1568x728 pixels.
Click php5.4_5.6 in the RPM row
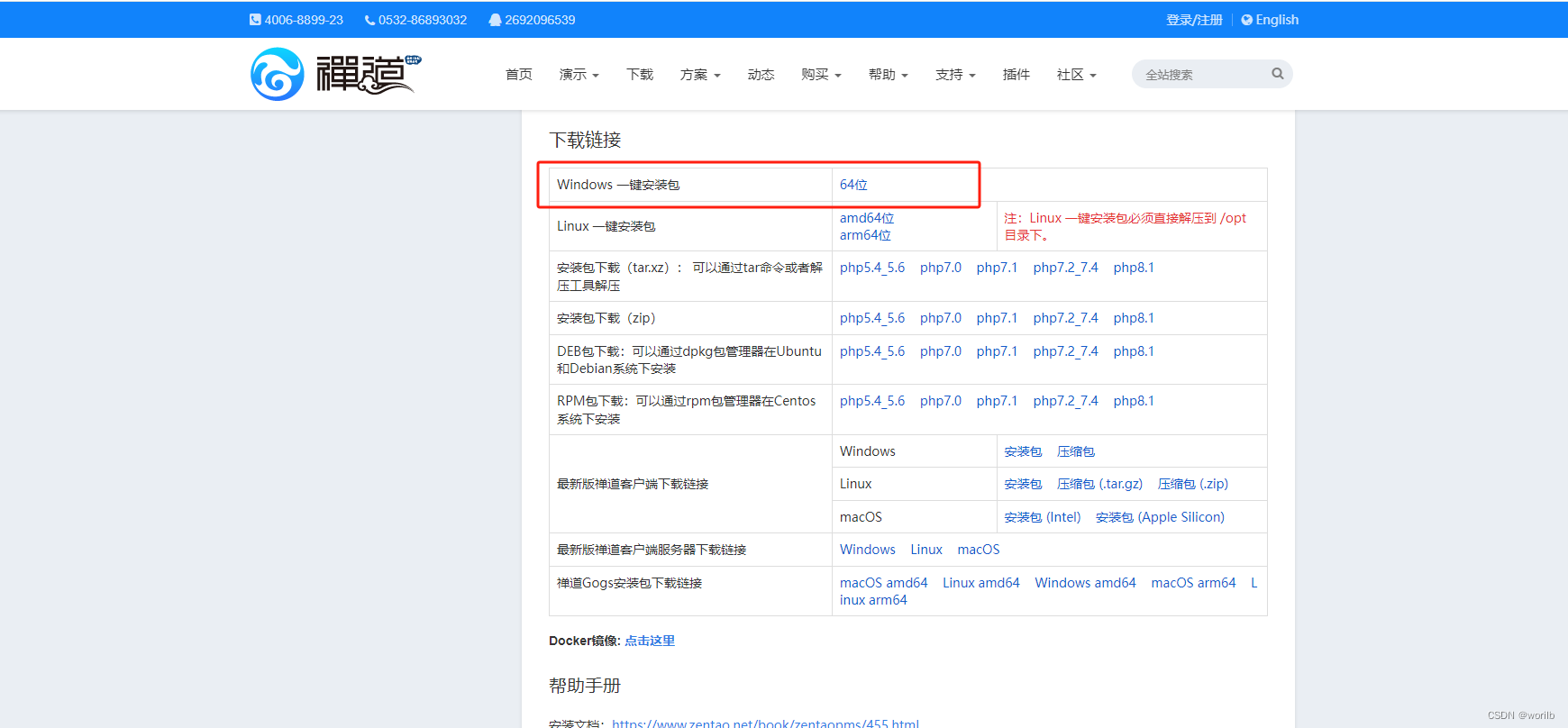(872, 401)
